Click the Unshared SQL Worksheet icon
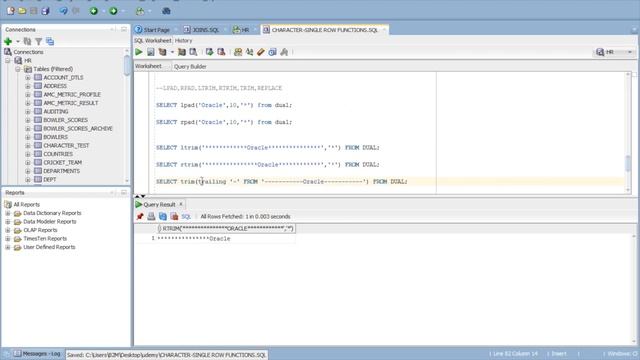This screenshot has width=640, height=360. point(238,52)
